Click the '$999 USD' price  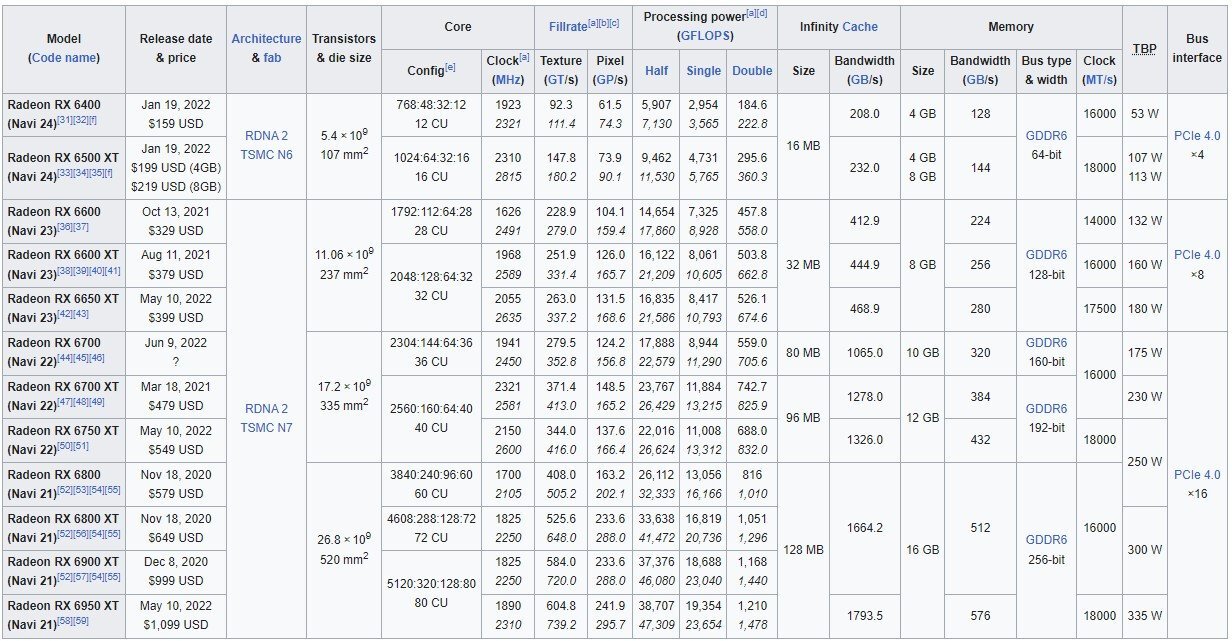tap(177, 581)
